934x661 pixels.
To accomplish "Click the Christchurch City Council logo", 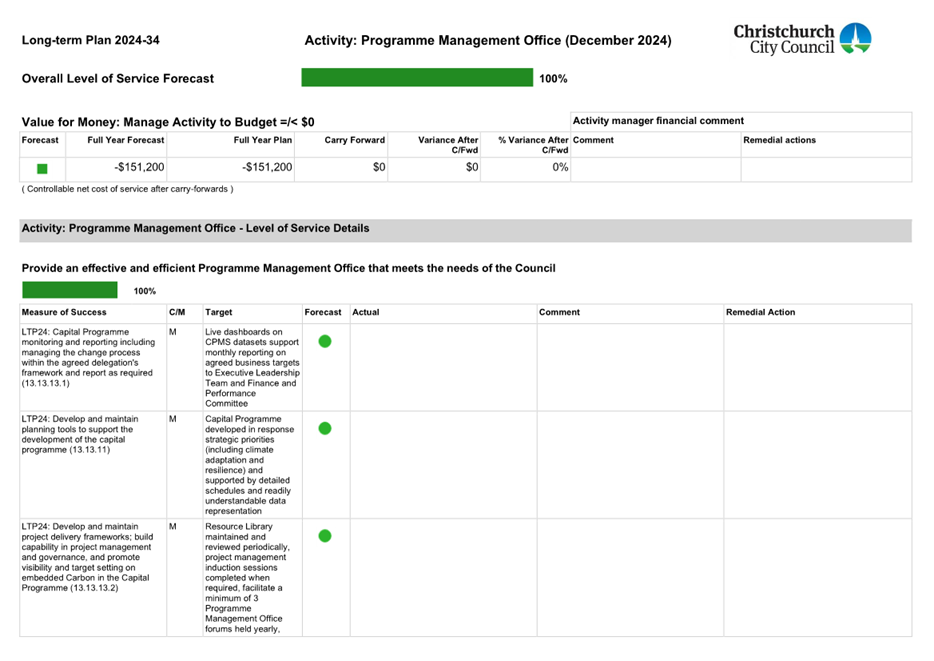I will [x=802, y=39].
